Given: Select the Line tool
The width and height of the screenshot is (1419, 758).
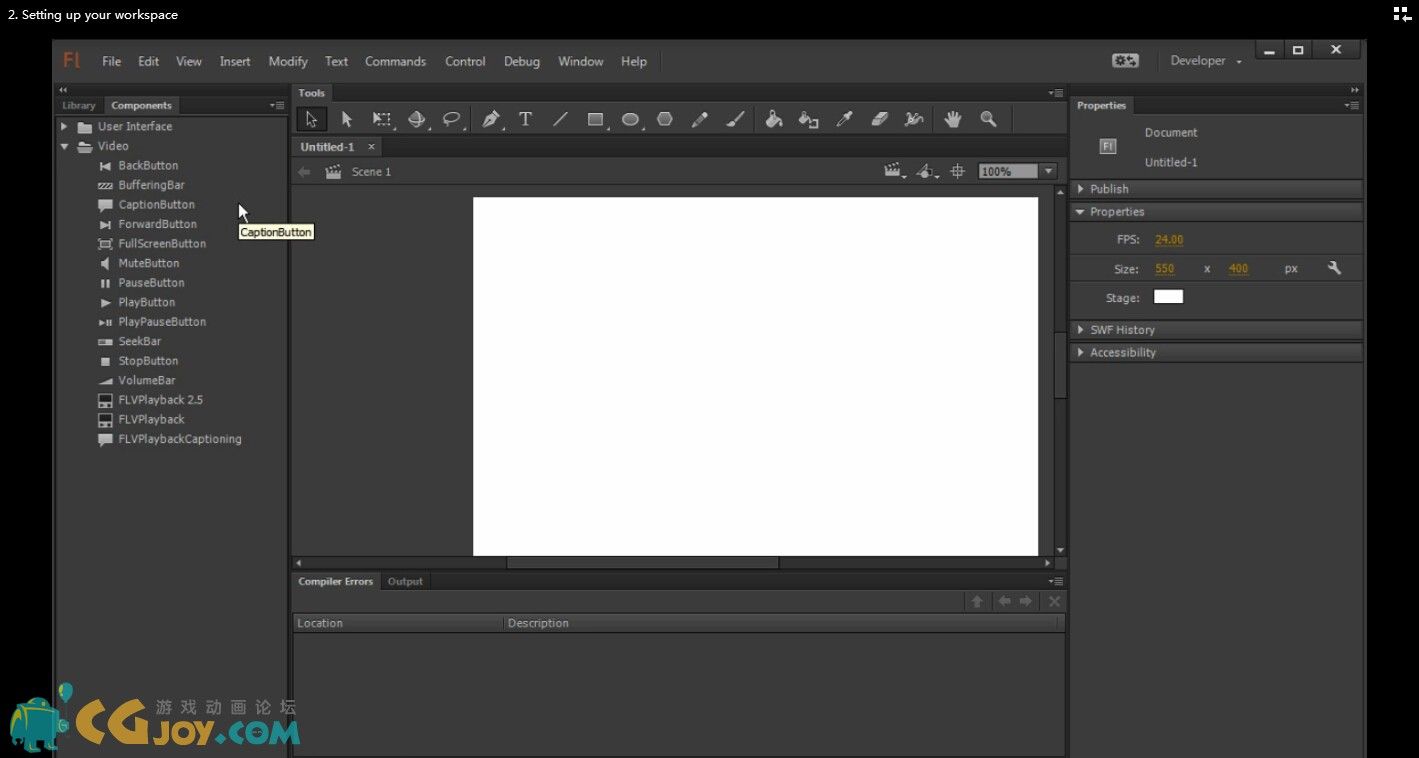Looking at the screenshot, I should pos(560,119).
